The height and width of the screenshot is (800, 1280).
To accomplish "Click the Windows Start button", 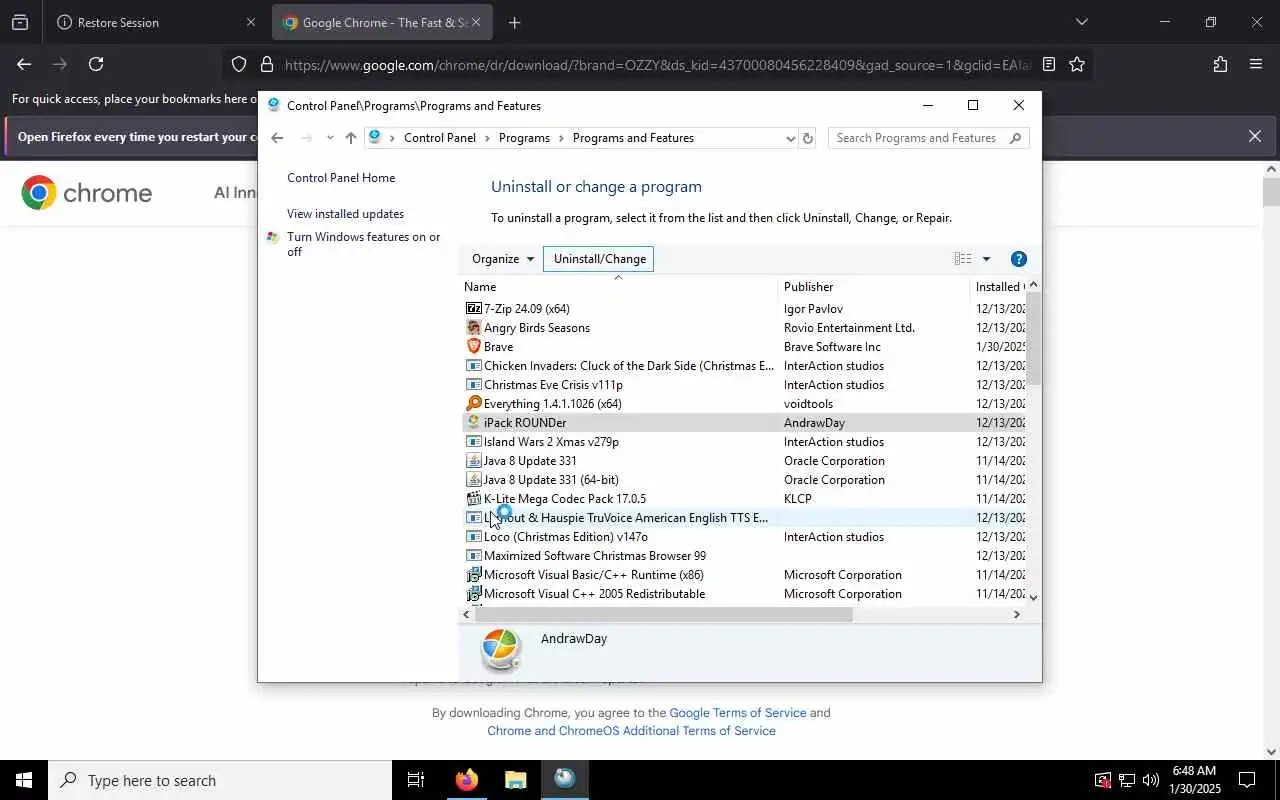I will (24, 780).
